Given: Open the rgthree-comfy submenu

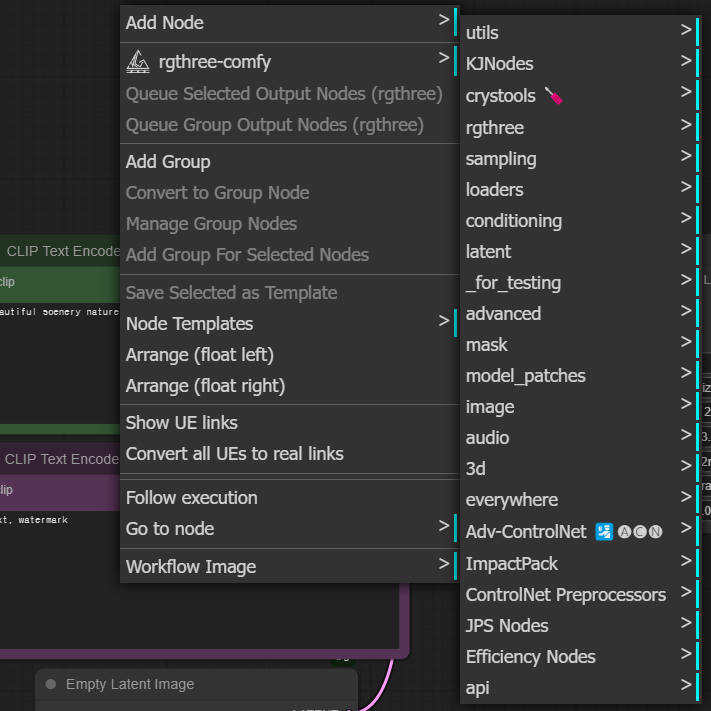Looking at the screenshot, I should click(x=290, y=62).
